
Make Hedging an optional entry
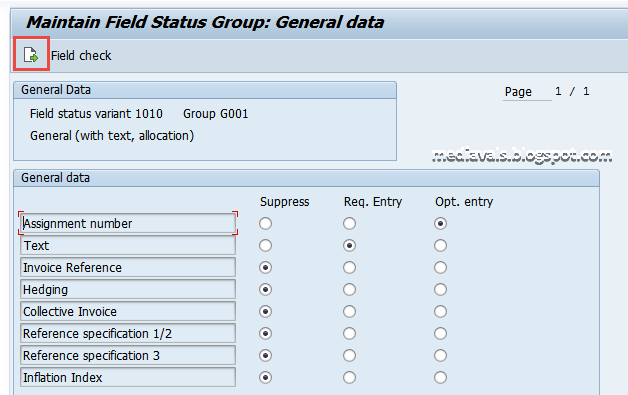click(440, 290)
